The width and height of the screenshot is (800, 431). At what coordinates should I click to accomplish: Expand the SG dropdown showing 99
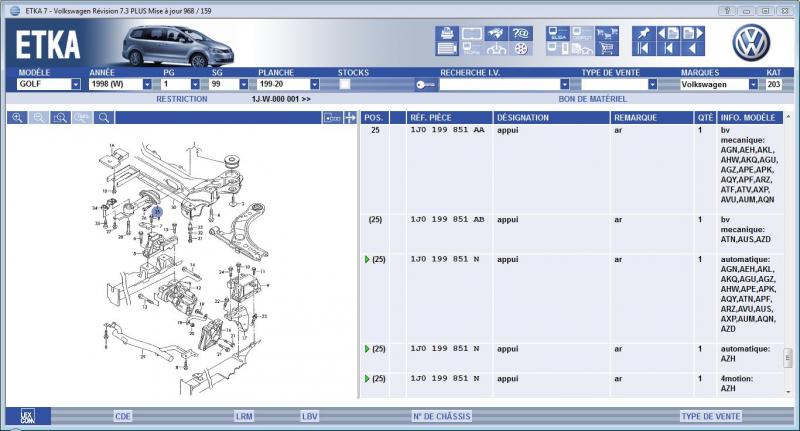coord(244,84)
